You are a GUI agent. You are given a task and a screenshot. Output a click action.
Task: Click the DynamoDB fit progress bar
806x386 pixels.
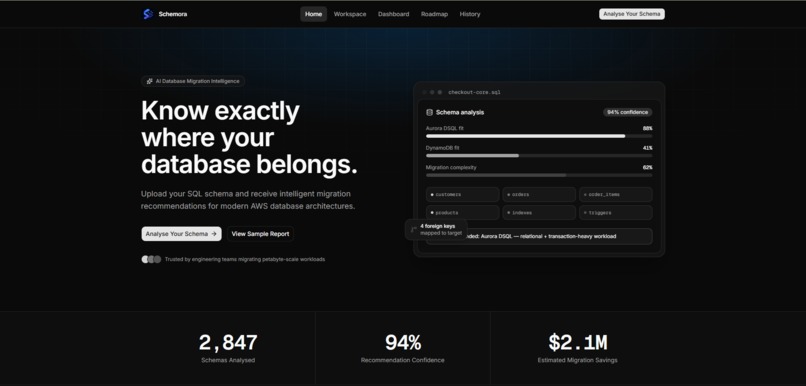pos(539,156)
